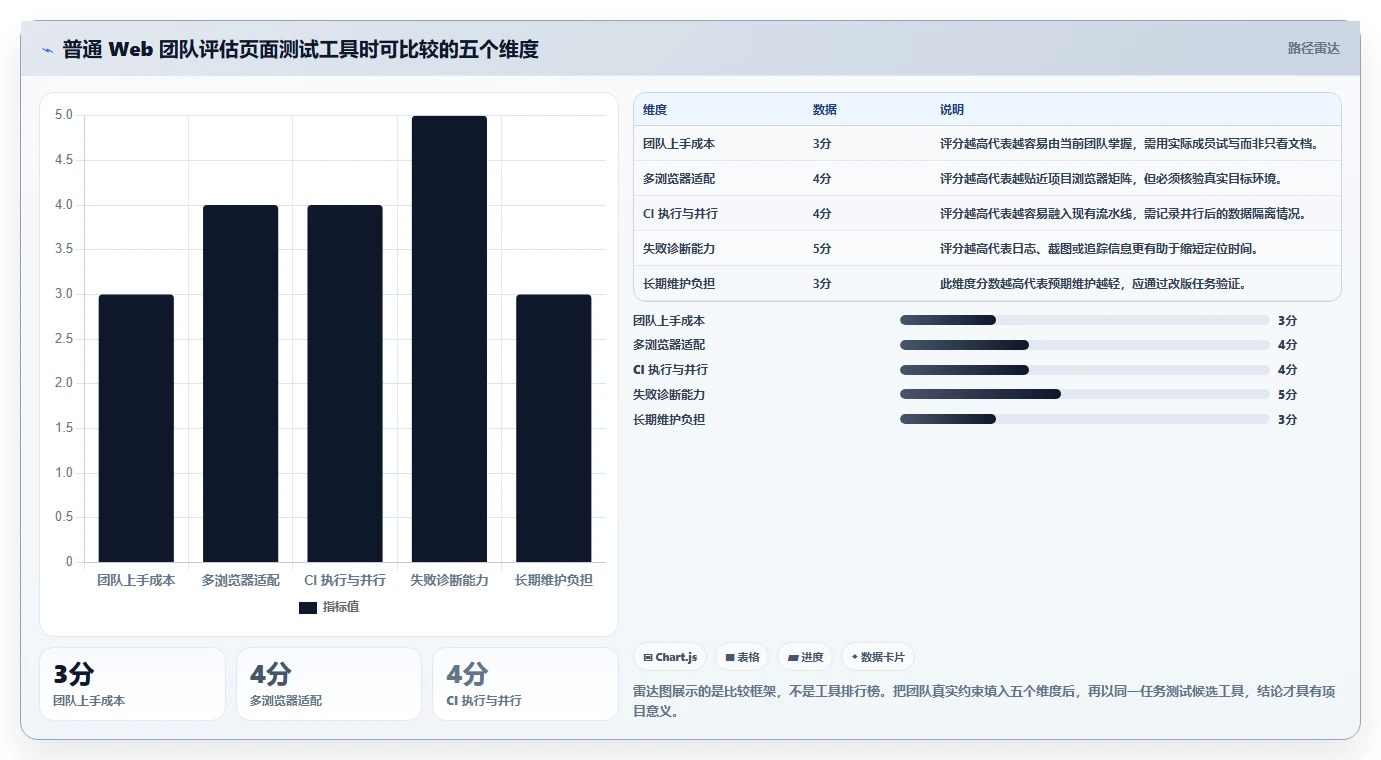Click the x-axis label 失败诊断能力
This screenshot has width=1381, height=760.
[x=449, y=580]
